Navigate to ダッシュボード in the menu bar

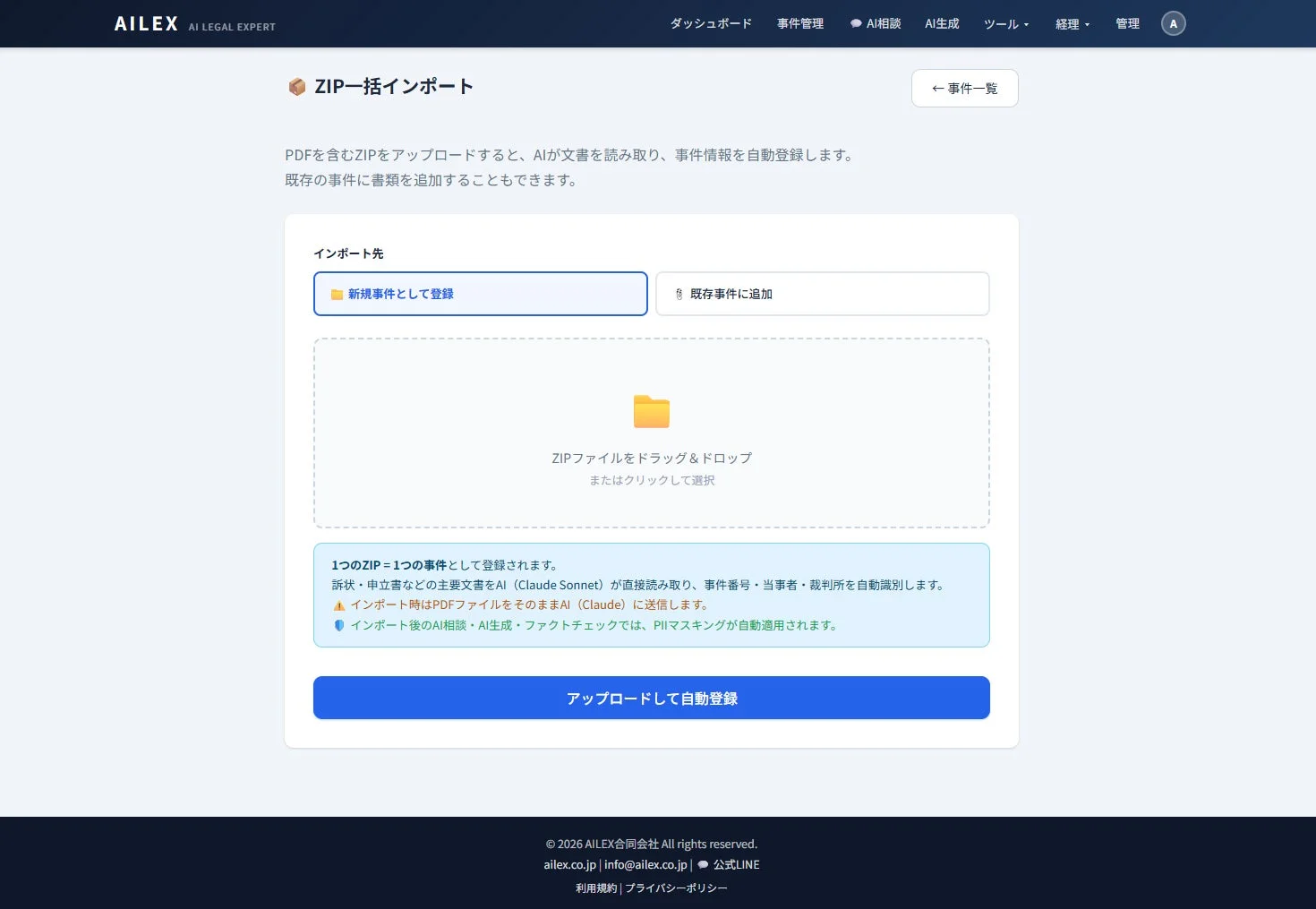tap(711, 23)
